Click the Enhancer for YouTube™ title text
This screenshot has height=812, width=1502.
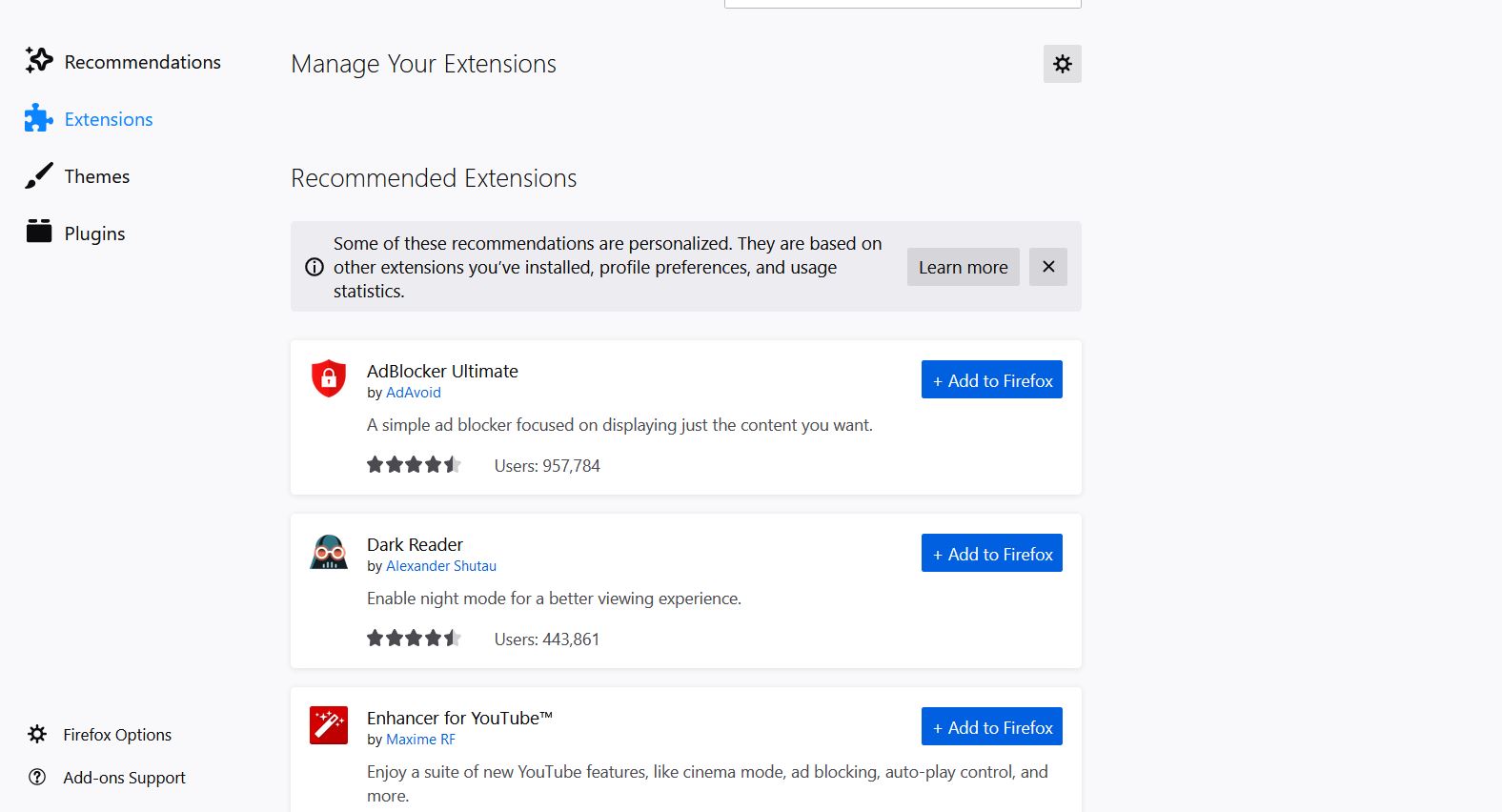459,719
